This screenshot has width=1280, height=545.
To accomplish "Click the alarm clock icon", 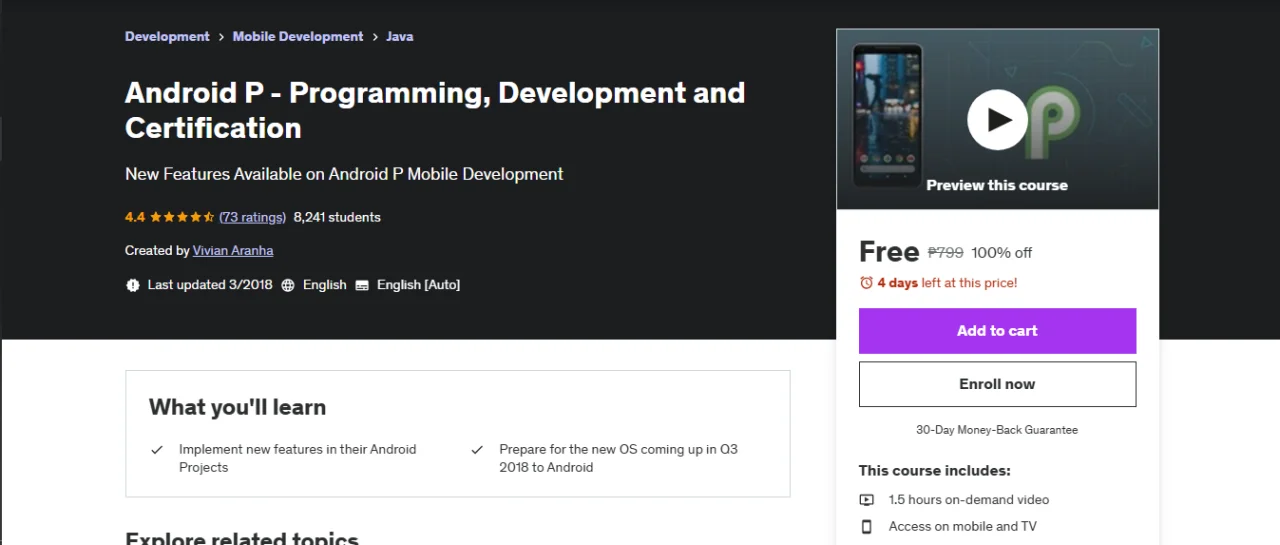I will 866,283.
